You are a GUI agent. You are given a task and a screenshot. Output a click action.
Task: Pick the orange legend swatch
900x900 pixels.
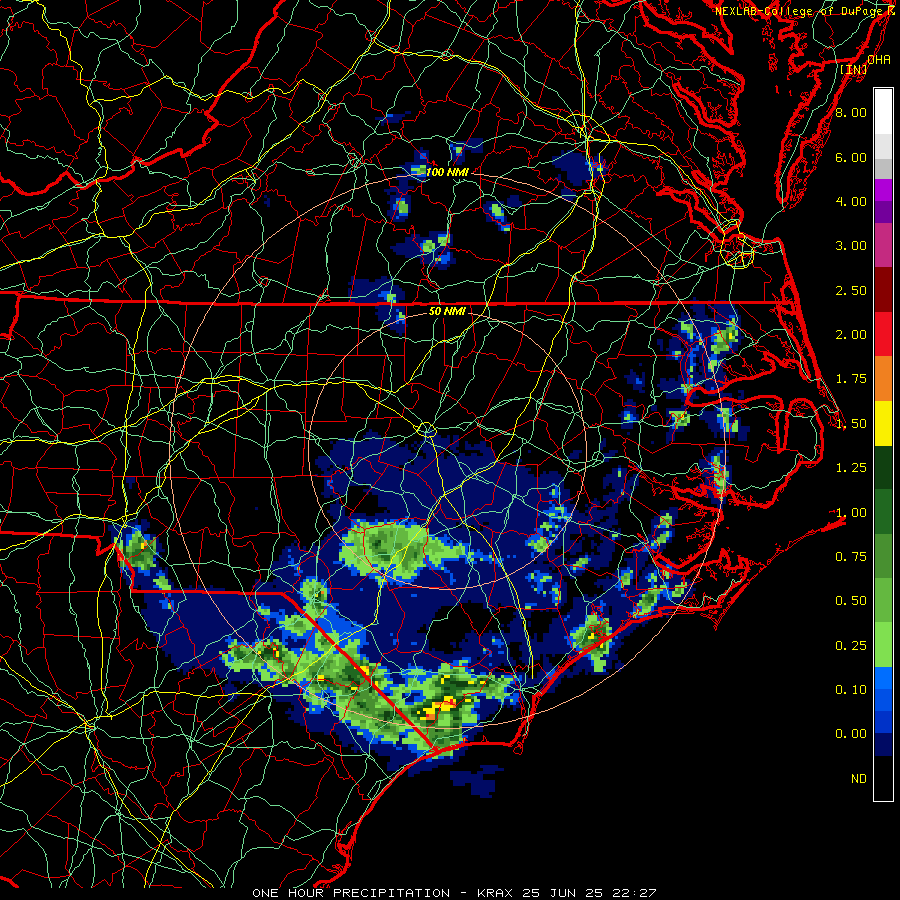point(883,379)
